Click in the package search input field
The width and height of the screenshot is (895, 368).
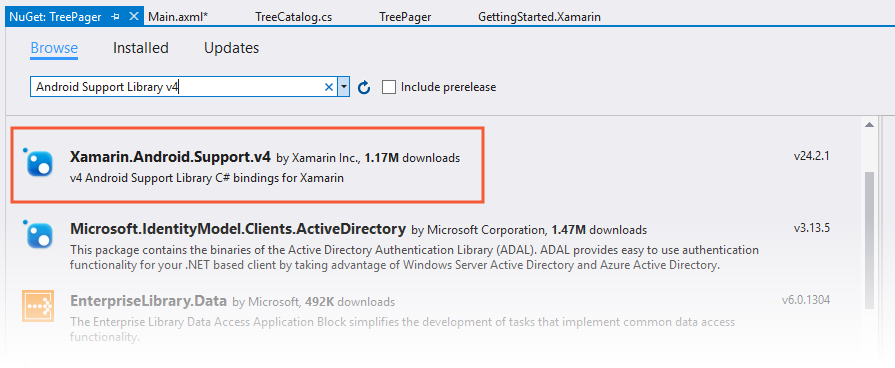click(x=177, y=87)
